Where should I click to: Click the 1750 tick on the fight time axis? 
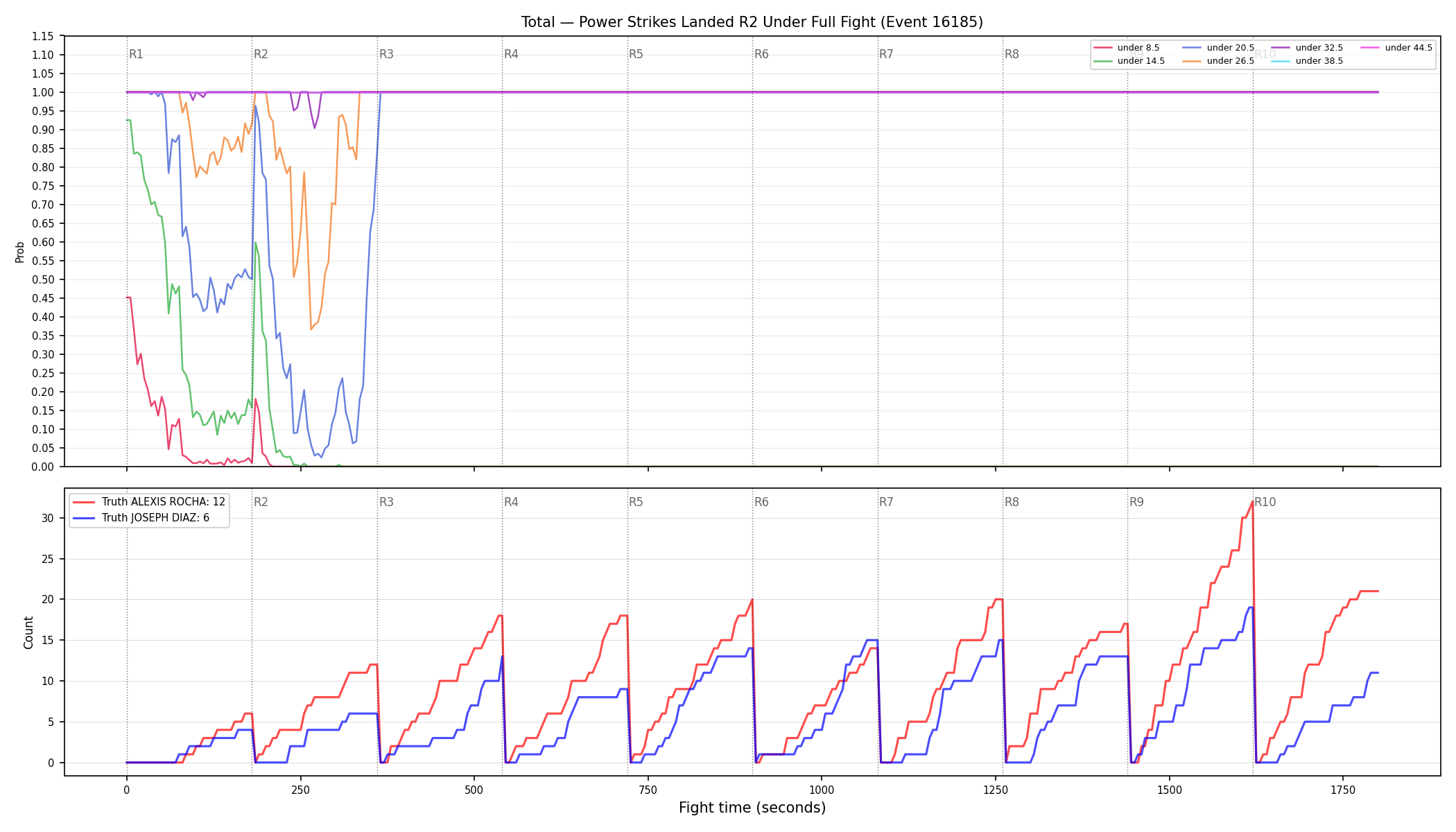(x=1343, y=790)
